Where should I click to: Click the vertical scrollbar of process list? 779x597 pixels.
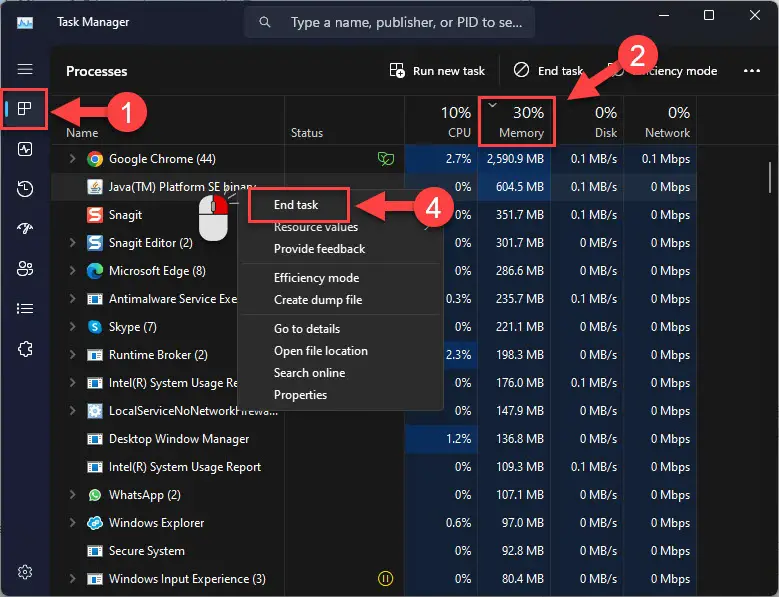pos(769,178)
